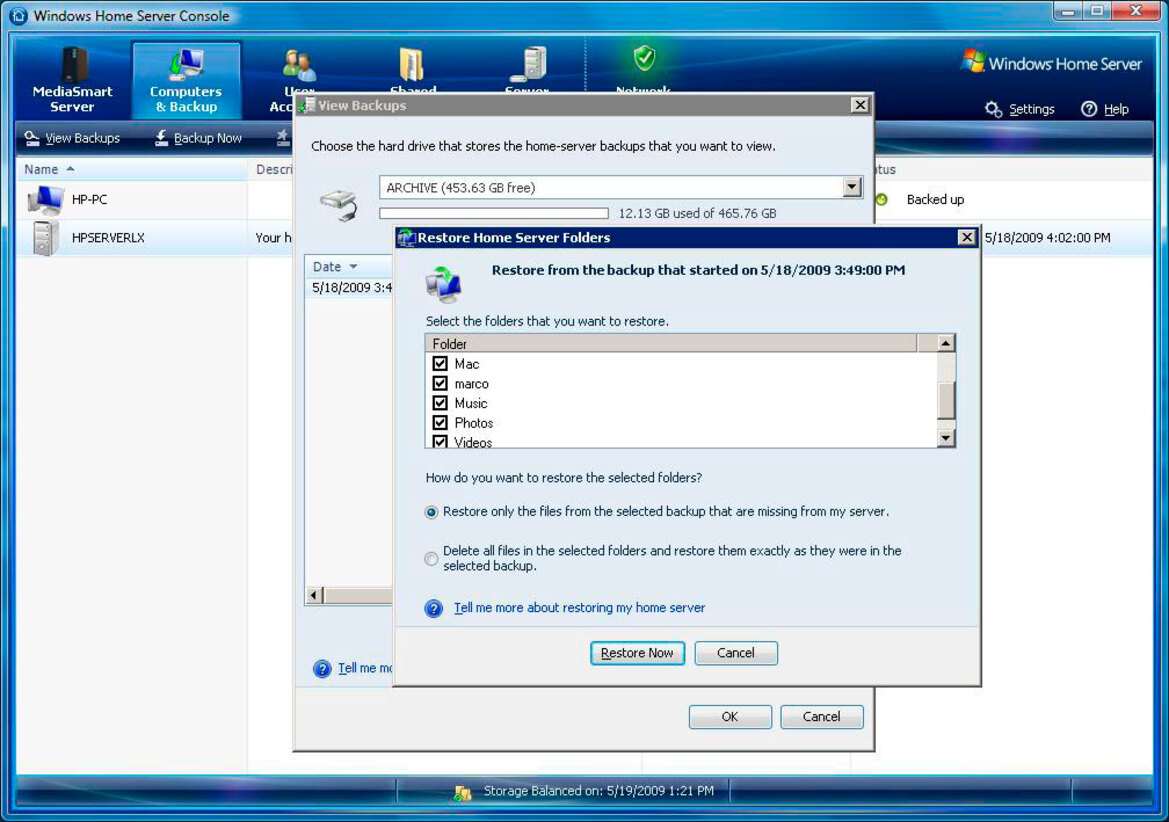Image resolution: width=1169 pixels, height=822 pixels.
Task: Sort the computer list by Name column
Action: pyautogui.click(x=132, y=169)
